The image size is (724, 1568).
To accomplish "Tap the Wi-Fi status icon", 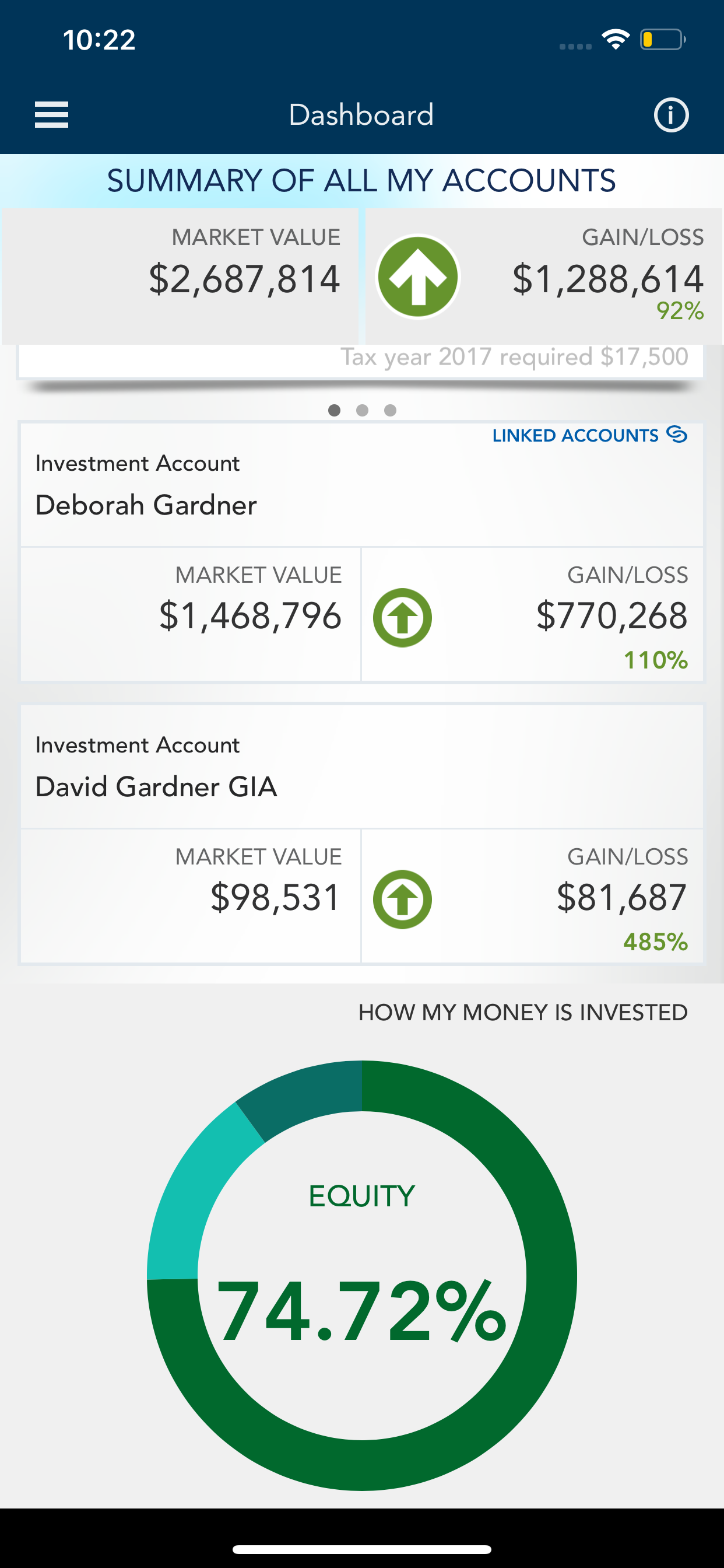I will pyautogui.click(x=615, y=40).
